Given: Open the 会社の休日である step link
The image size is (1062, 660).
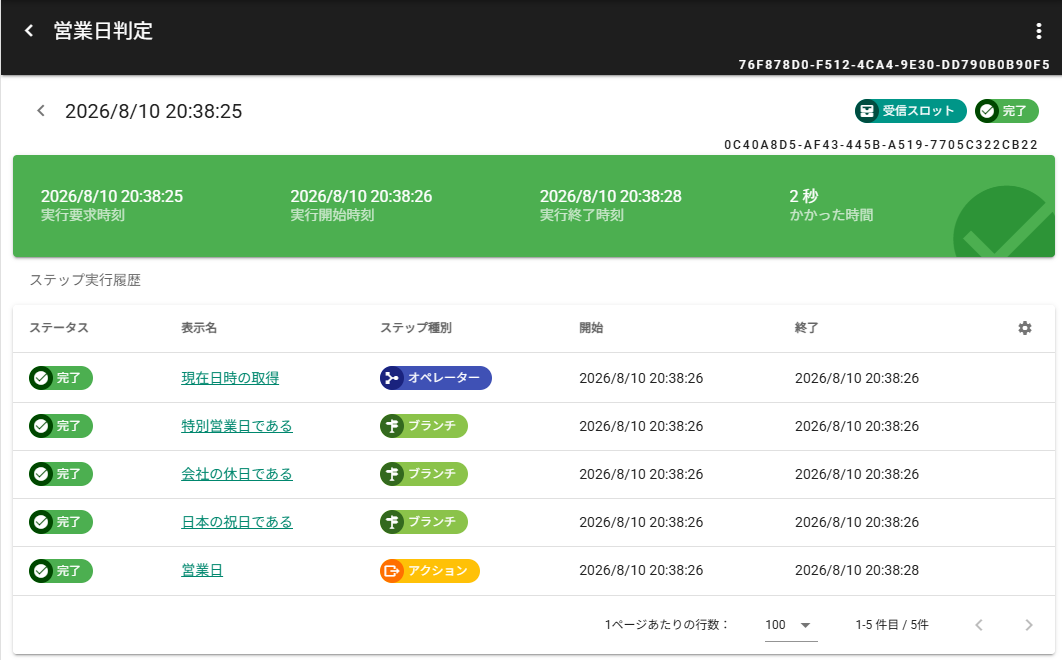Looking at the screenshot, I should pyautogui.click(x=237, y=474).
